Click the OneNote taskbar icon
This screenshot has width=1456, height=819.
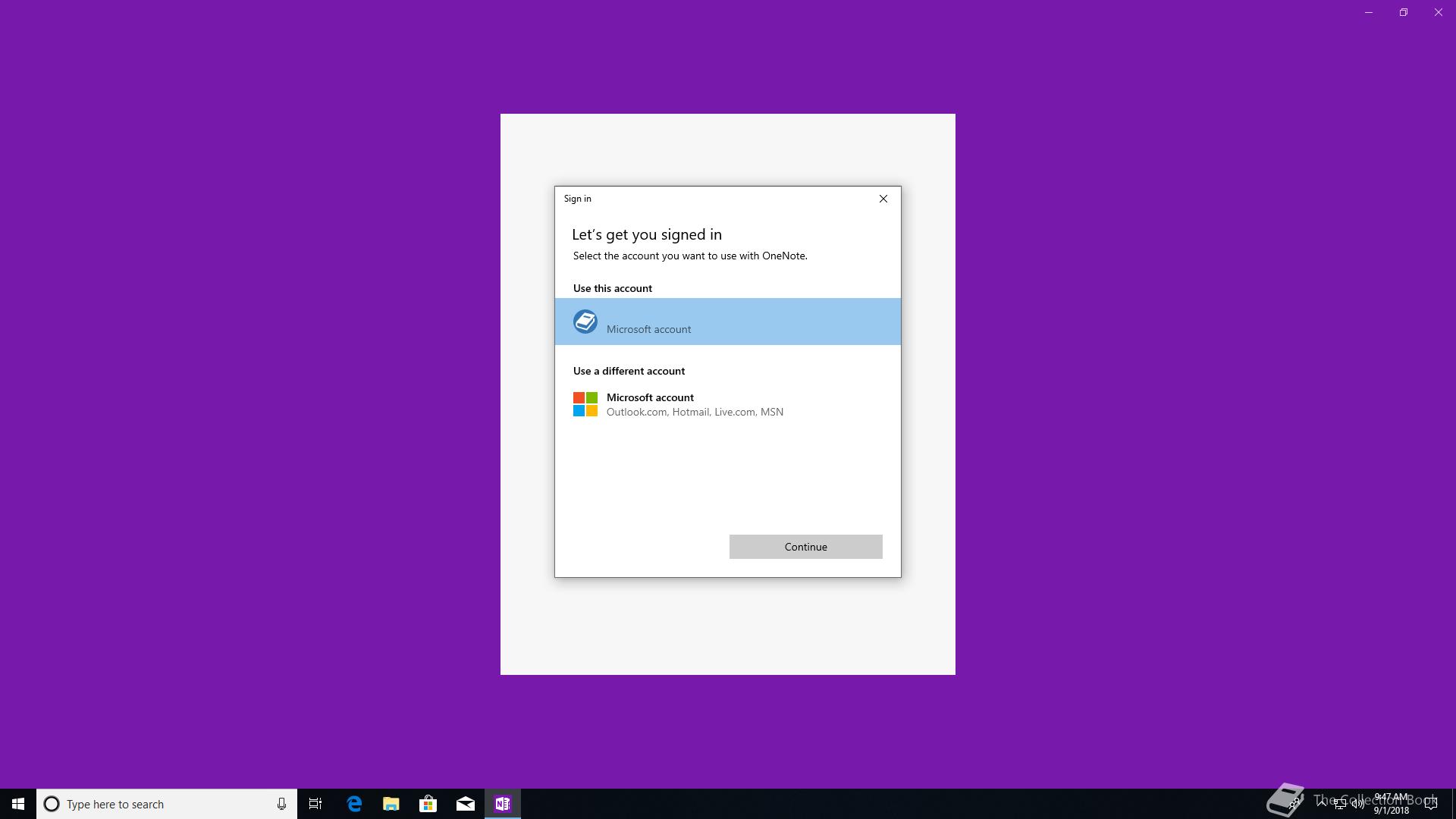503,804
